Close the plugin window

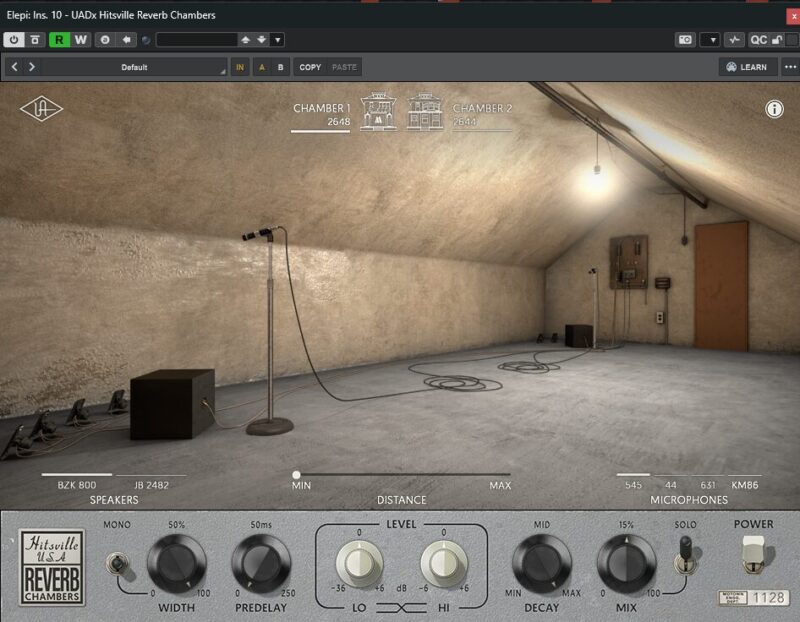(x=793, y=16)
